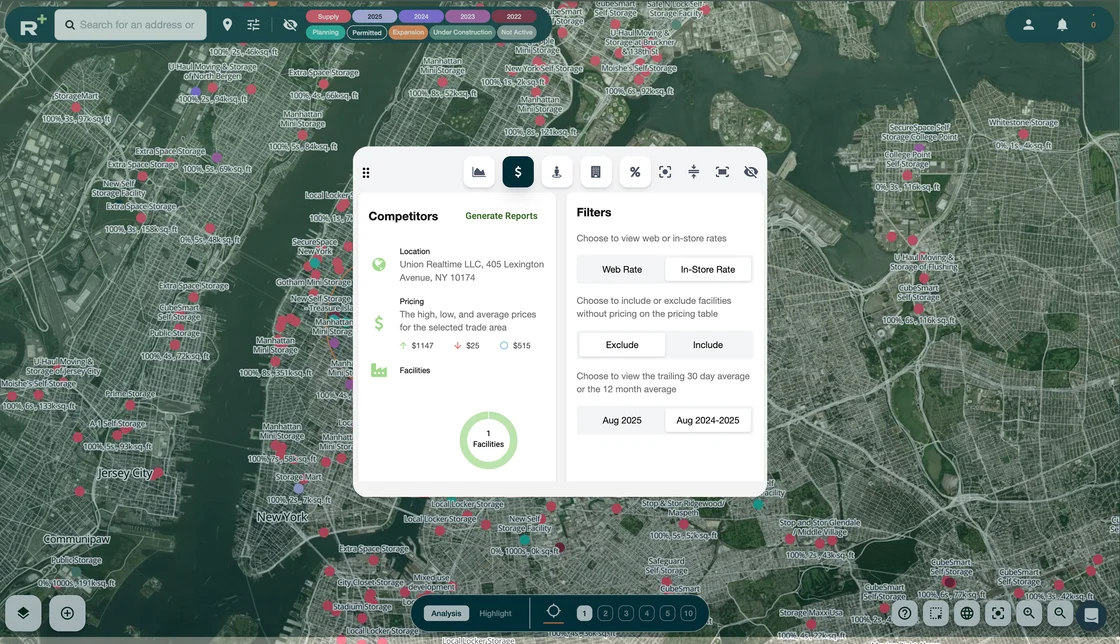Toggle the 2025 year chip
Screen dimensions: 1120x644
pos(375,16)
